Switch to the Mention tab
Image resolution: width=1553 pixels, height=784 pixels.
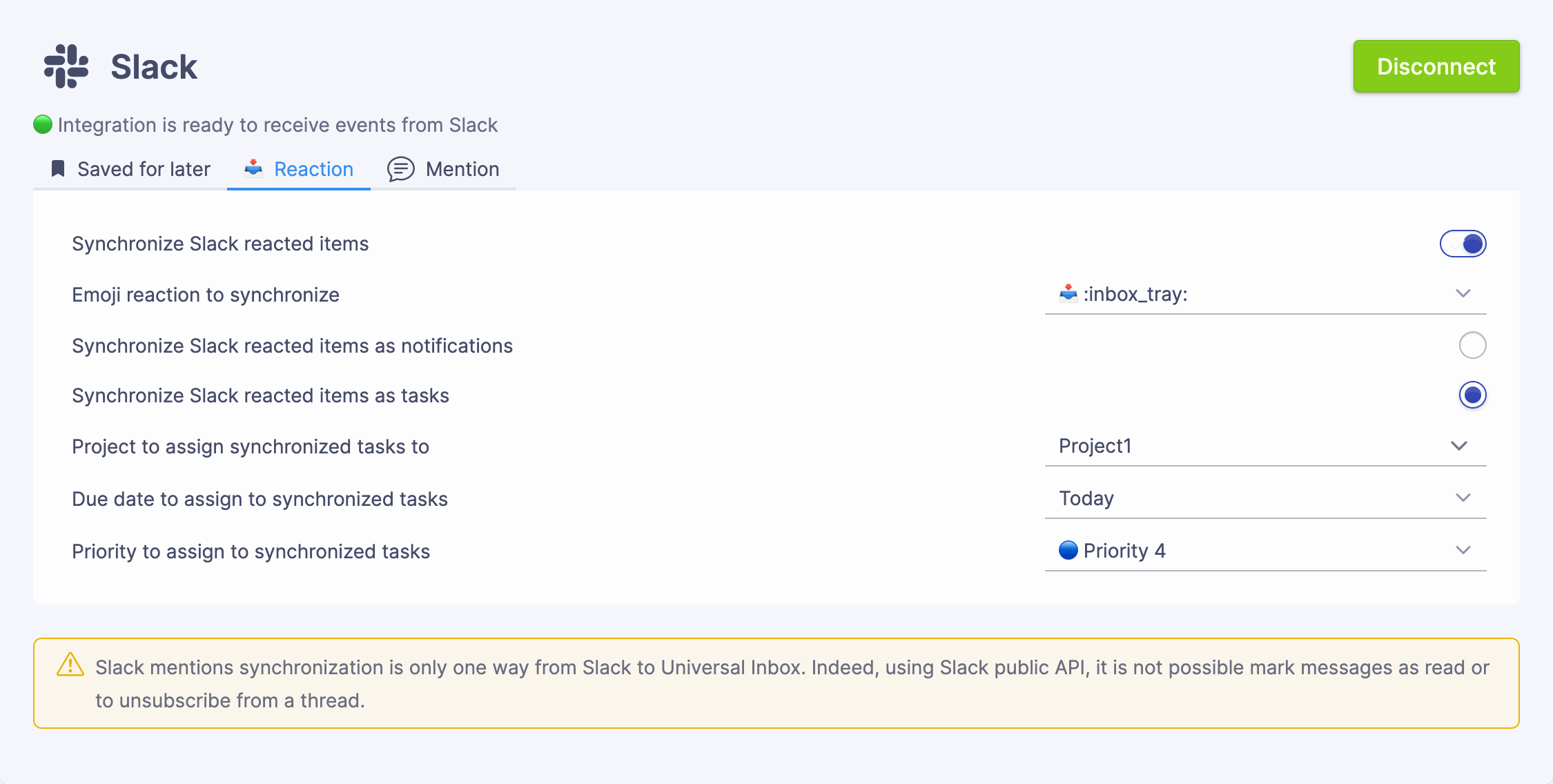point(462,169)
